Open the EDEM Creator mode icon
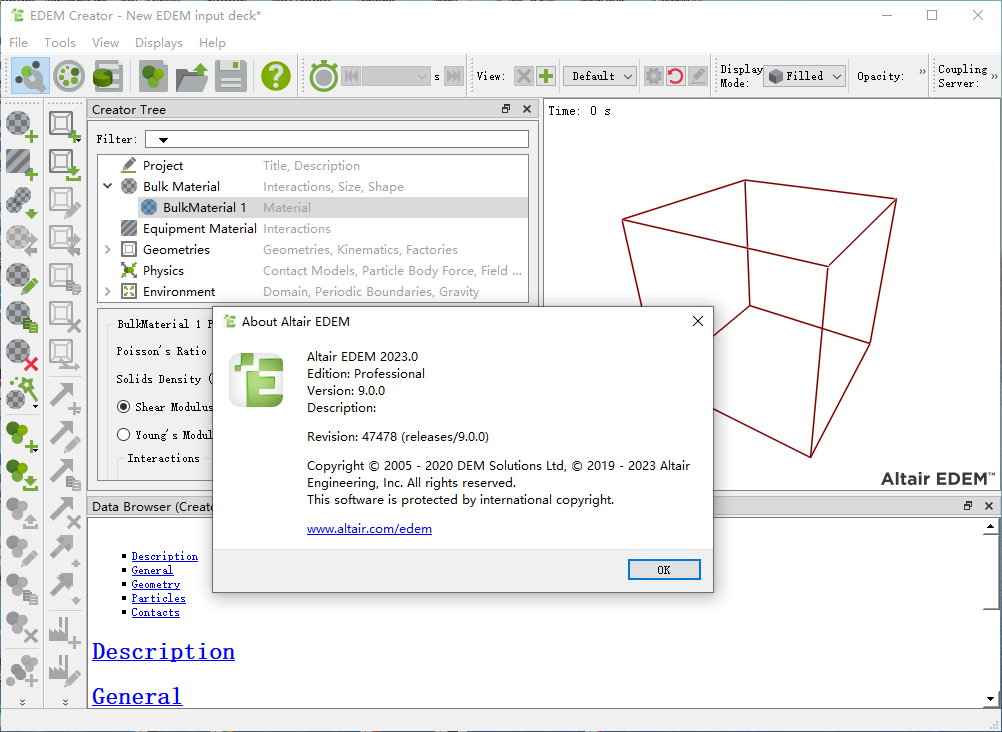Image resolution: width=1002 pixels, height=732 pixels. 30,76
